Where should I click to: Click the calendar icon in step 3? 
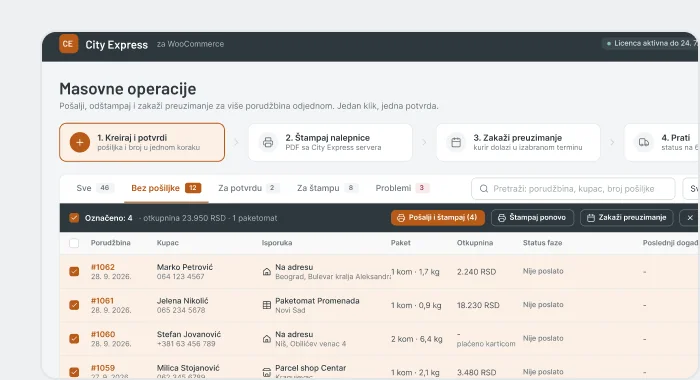point(456,142)
